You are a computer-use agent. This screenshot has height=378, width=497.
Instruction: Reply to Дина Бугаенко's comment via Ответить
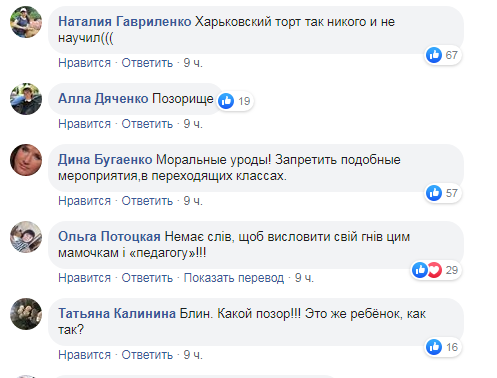coord(147,201)
